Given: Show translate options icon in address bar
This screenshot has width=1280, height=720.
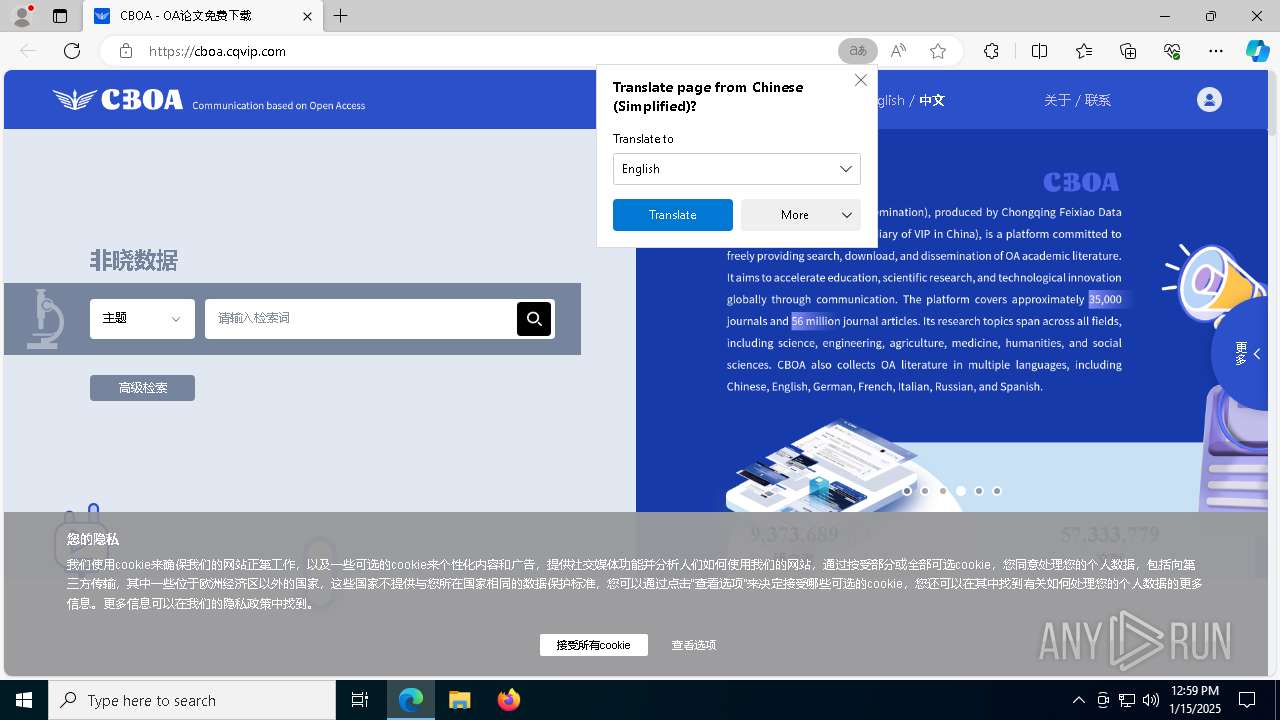Looking at the screenshot, I should point(858,51).
